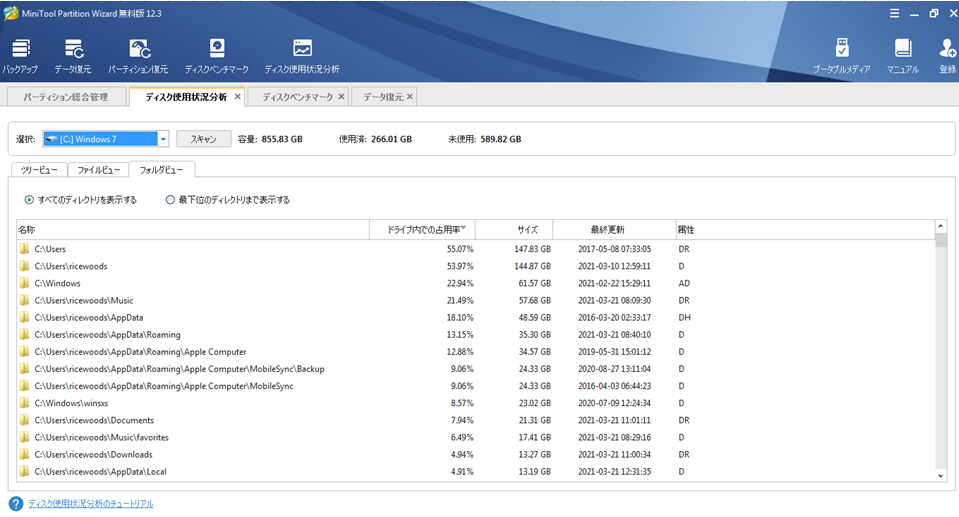This screenshot has height=517, width=959.
Task: Select the フォルダビュー tab
Action: [161, 170]
